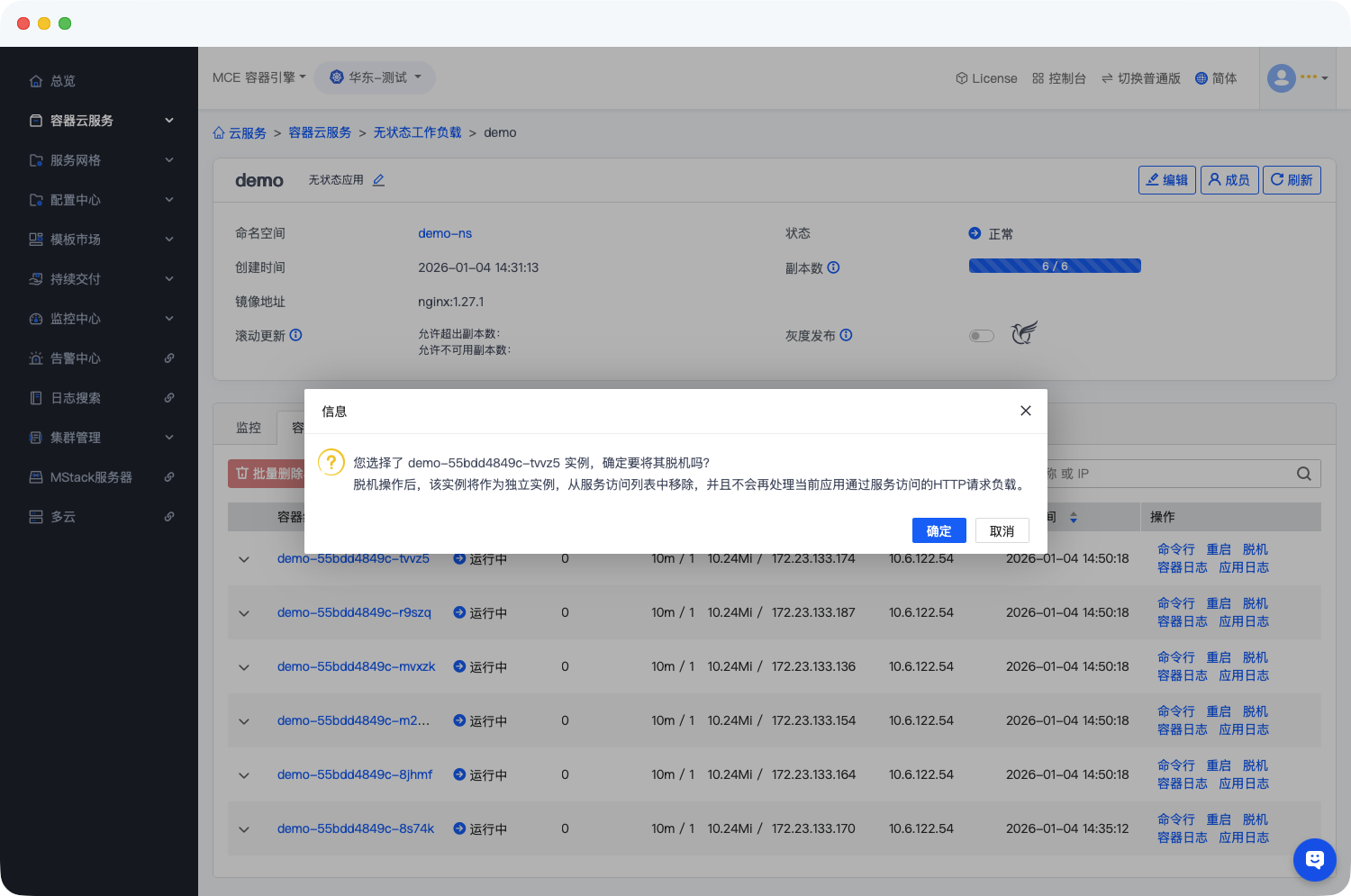
Task: Expand row demo-55bdd4849c-r9szq
Action: (x=244, y=613)
